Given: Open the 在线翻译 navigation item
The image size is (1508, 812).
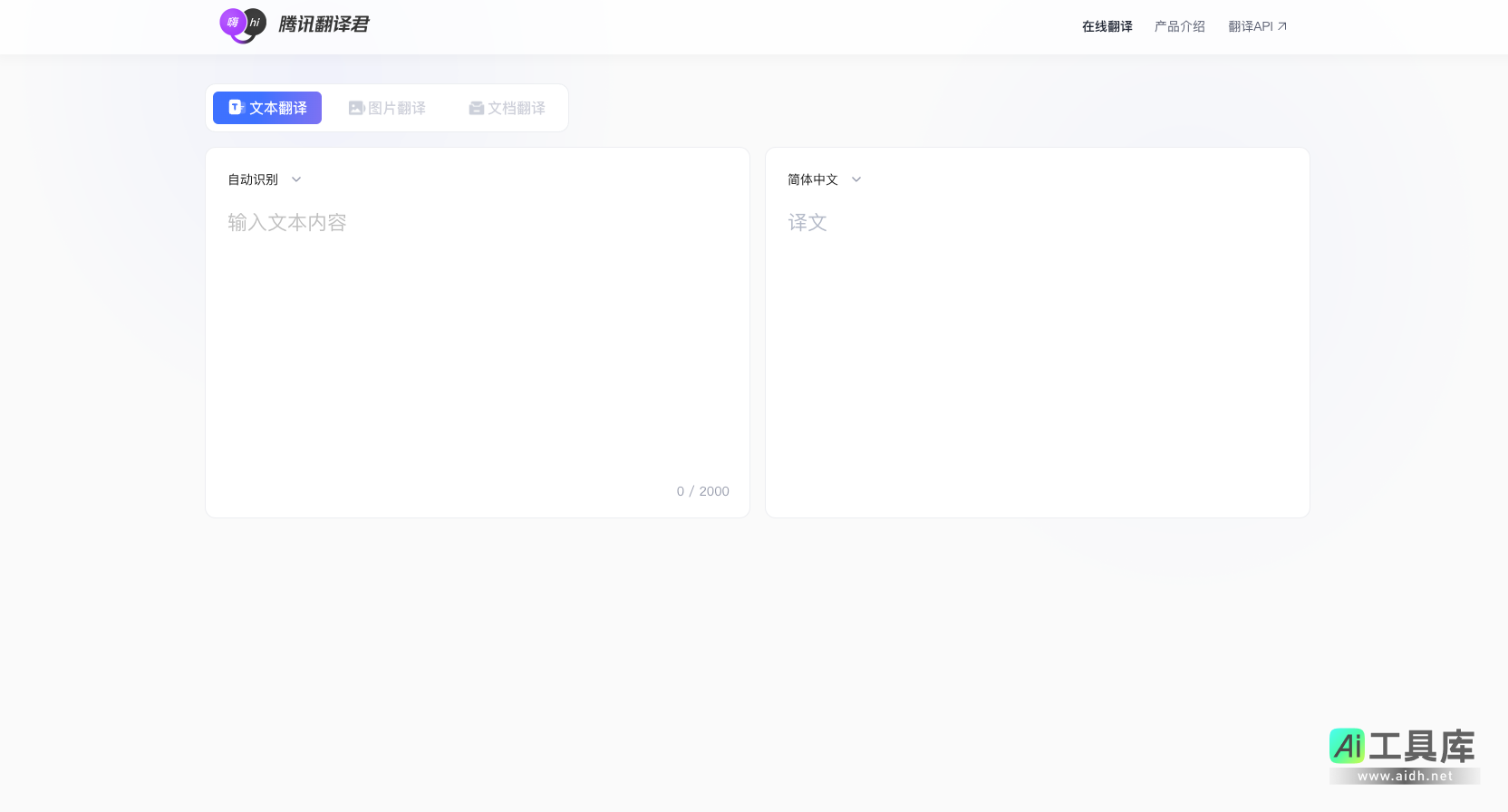Looking at the screenshot, I should pyautogui.click(x=1107, y=26).
